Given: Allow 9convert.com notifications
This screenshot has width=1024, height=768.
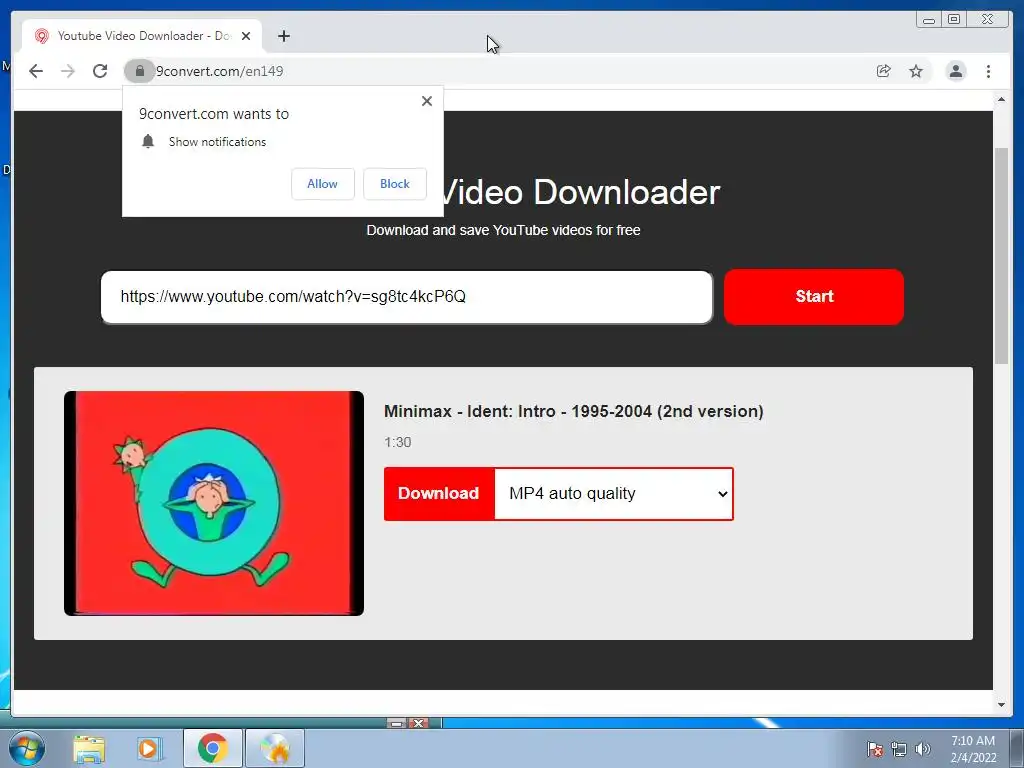Looking at the screenshot, I should pyautogui.click(x=323, y=184).
